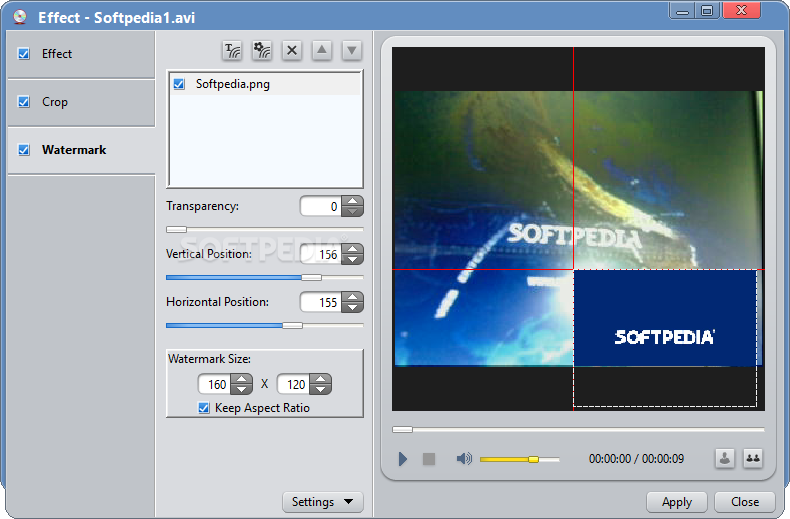790x519 pixels.
Task: Open the Crop tab
Action: [81, 102]
